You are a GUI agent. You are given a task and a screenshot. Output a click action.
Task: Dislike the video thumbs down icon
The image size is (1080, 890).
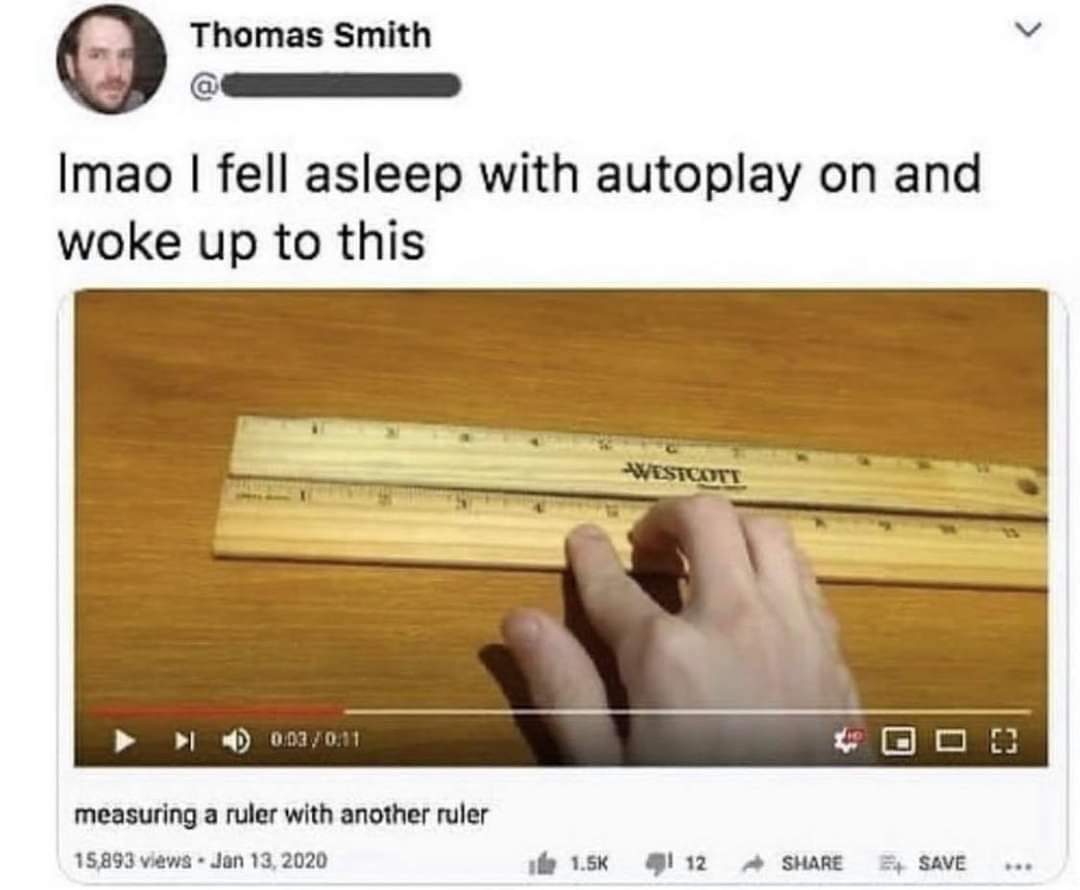[655, 862]
